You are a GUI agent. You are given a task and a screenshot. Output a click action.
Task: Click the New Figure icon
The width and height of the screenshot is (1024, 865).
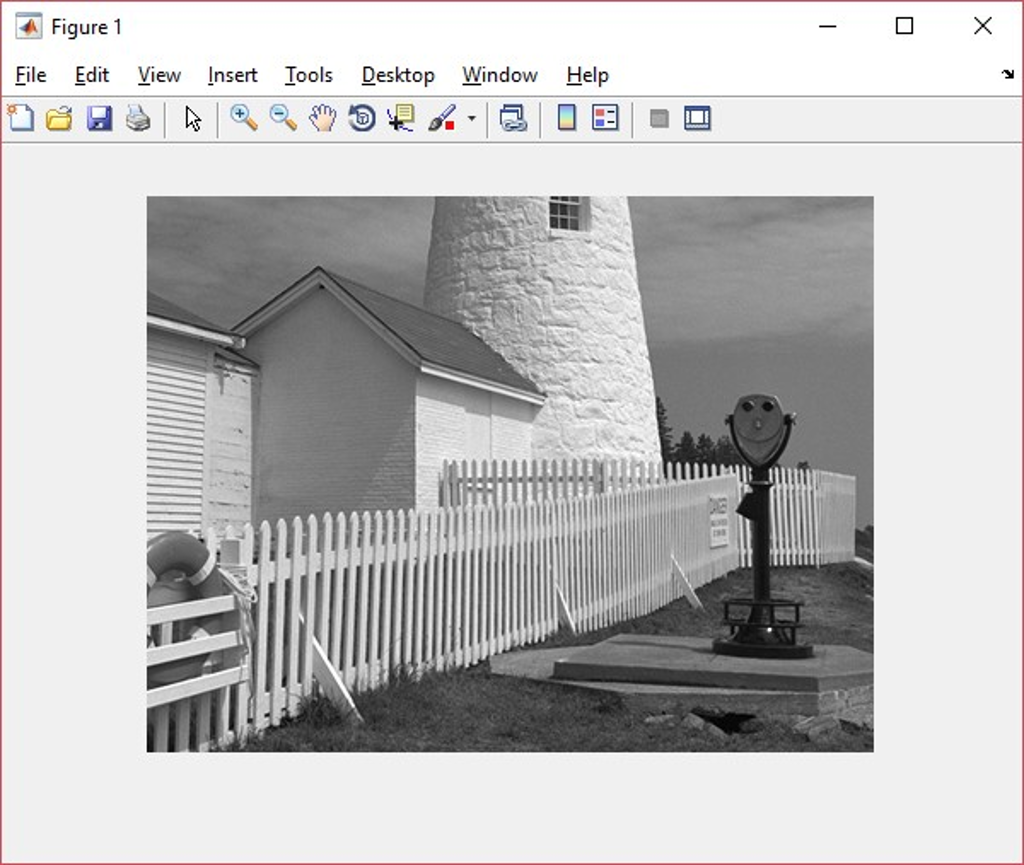20,119
